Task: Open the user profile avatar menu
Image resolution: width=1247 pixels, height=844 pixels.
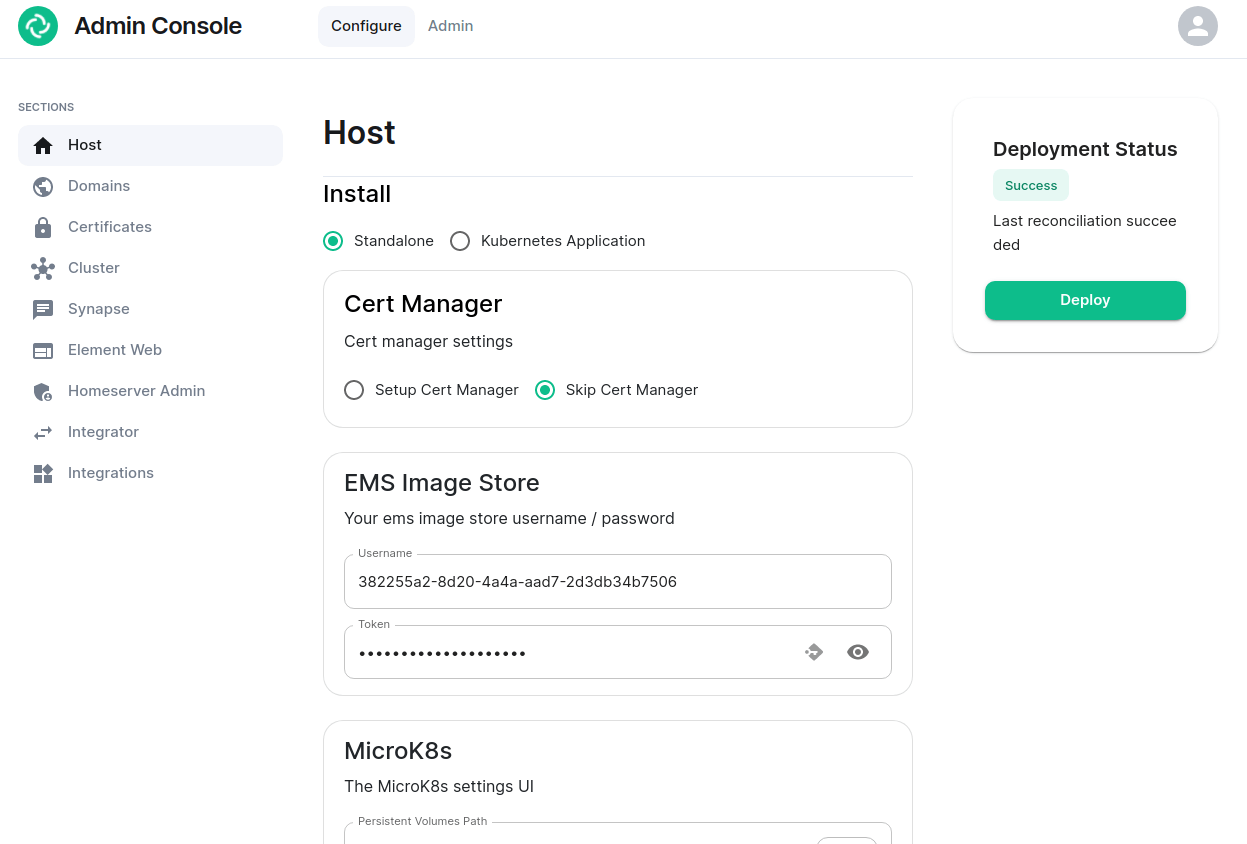Action: pos(1197,26)
